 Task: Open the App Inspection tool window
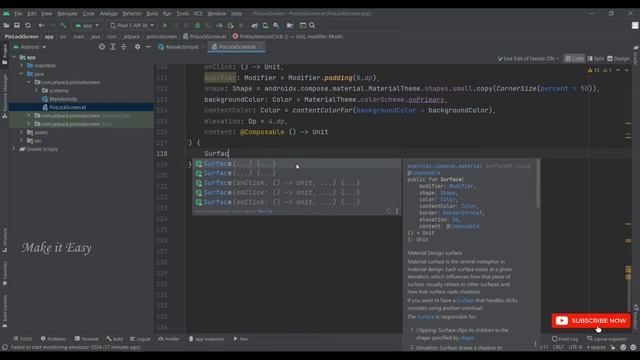click(x=207, y=339)
